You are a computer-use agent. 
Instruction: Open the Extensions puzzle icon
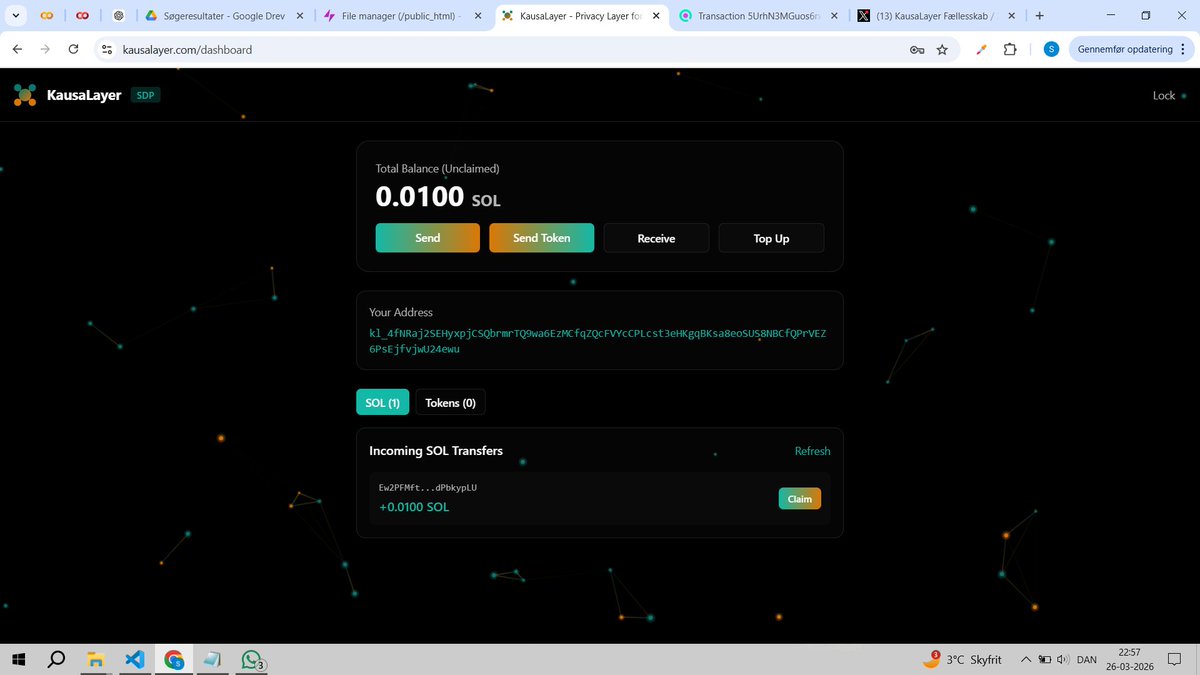(1010, 50)
